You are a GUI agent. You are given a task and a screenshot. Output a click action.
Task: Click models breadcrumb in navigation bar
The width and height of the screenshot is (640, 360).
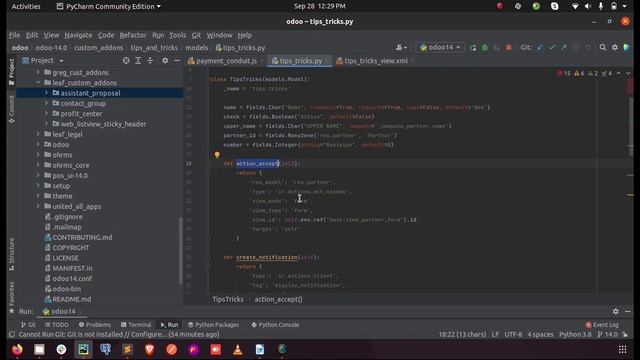(197, 48)
